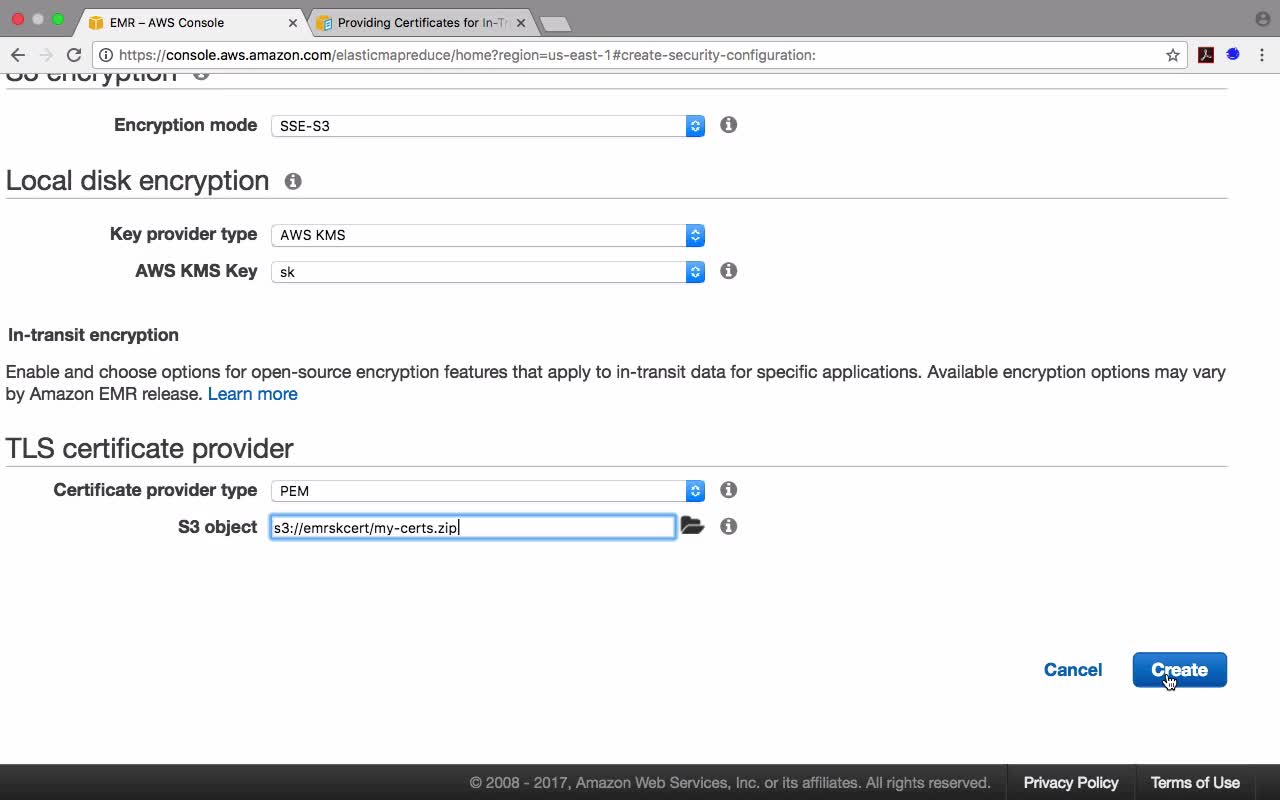
Task: Open the Terms of Use link
Action: pos(1195,783)
